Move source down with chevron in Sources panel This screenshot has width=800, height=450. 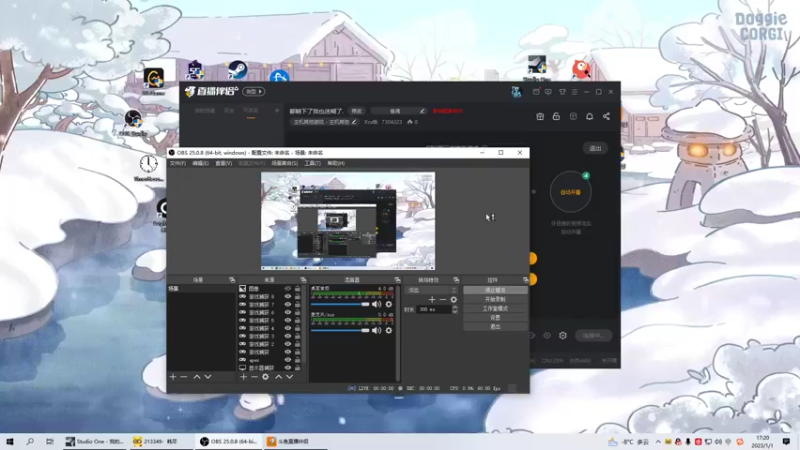(x=289, y=377)
